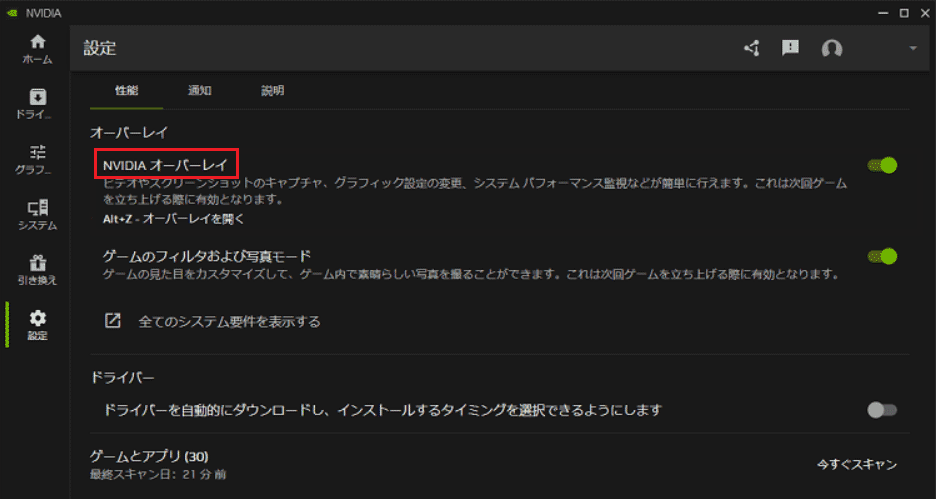Screen dimensions: 936x499
Task: Maximize the NVIDIA window
Action: click(x=904, y=13)
